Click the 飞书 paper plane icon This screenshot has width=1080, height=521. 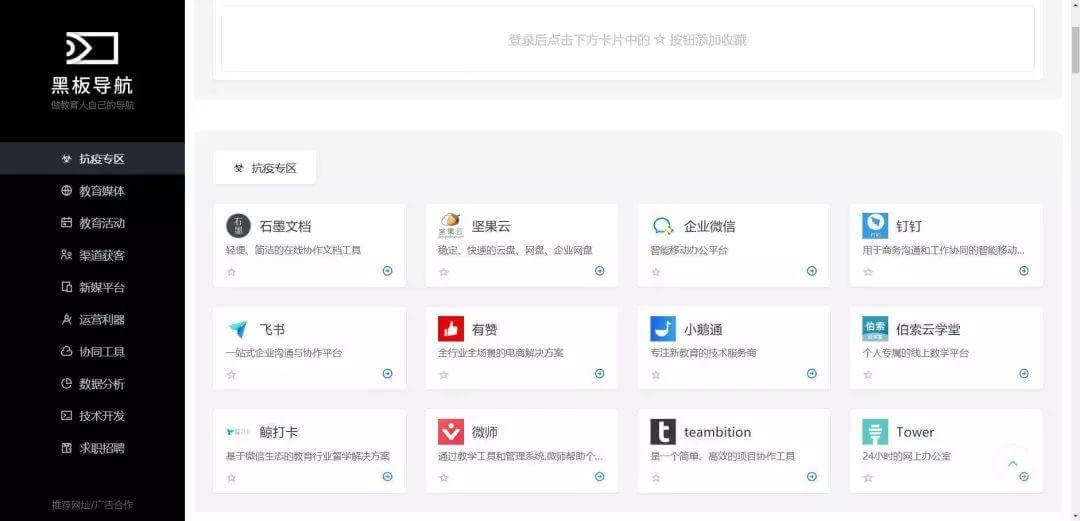(239, 329)
